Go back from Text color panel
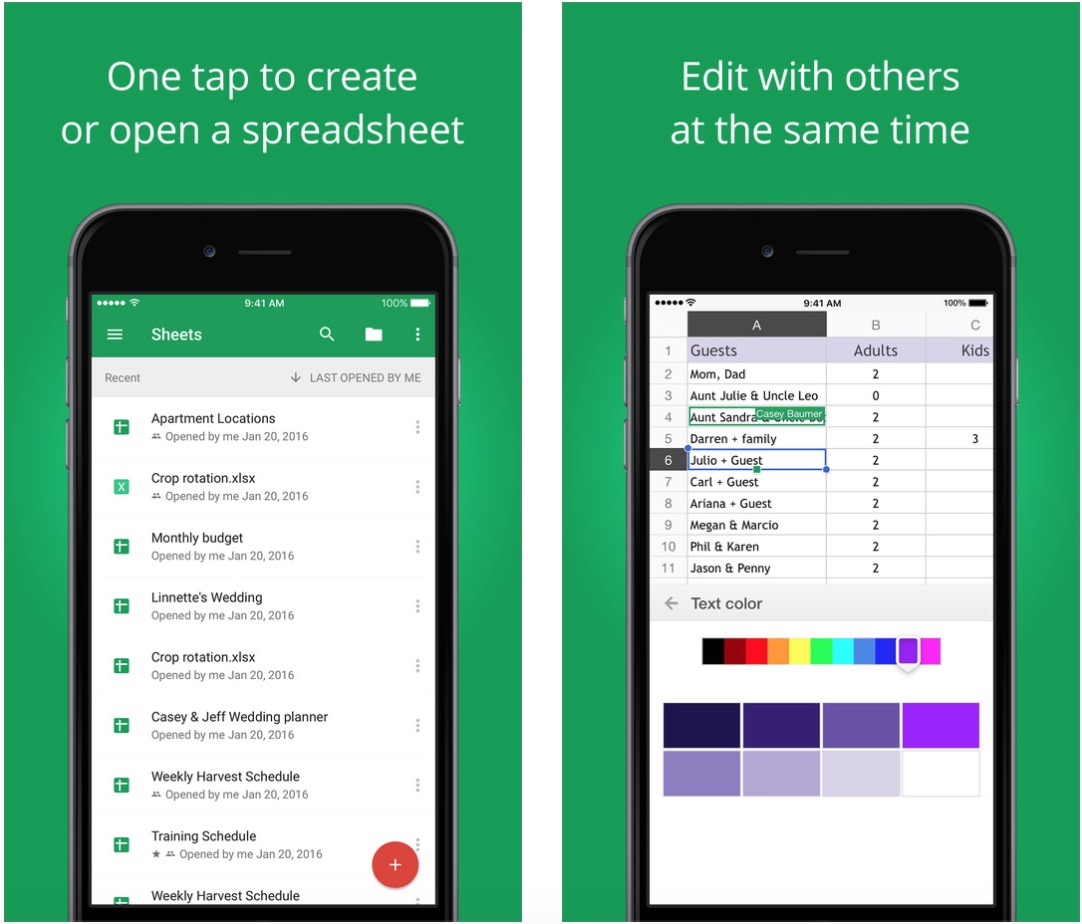 coord(671,603)
